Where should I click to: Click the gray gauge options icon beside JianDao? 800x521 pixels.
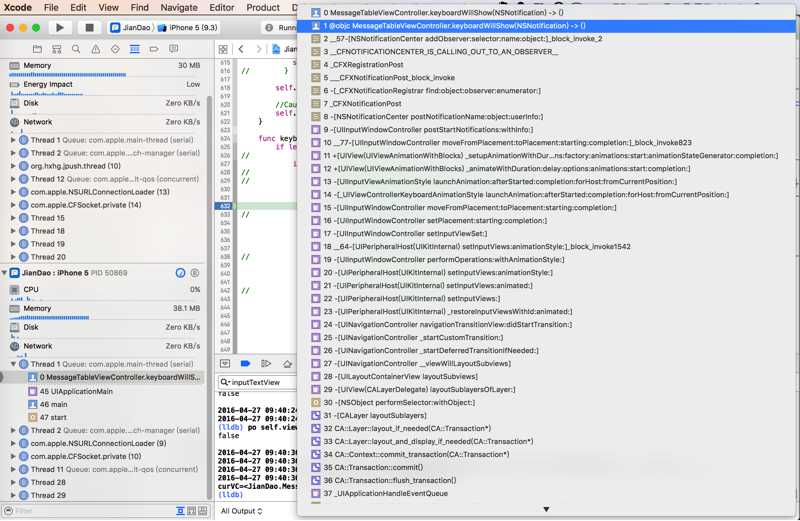(195, 273)
